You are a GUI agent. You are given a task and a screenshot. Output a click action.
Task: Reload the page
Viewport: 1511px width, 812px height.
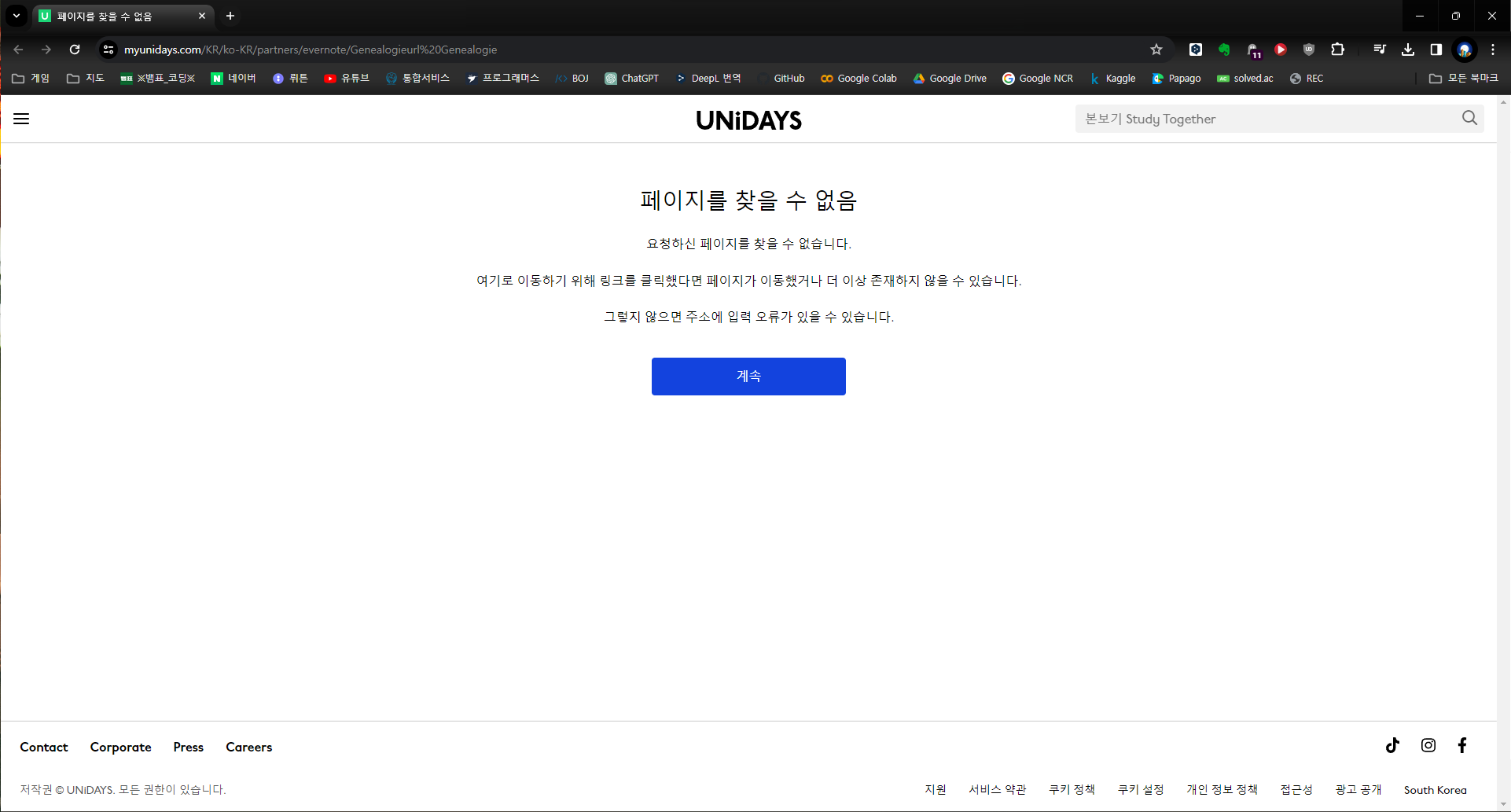click(75, 50)
